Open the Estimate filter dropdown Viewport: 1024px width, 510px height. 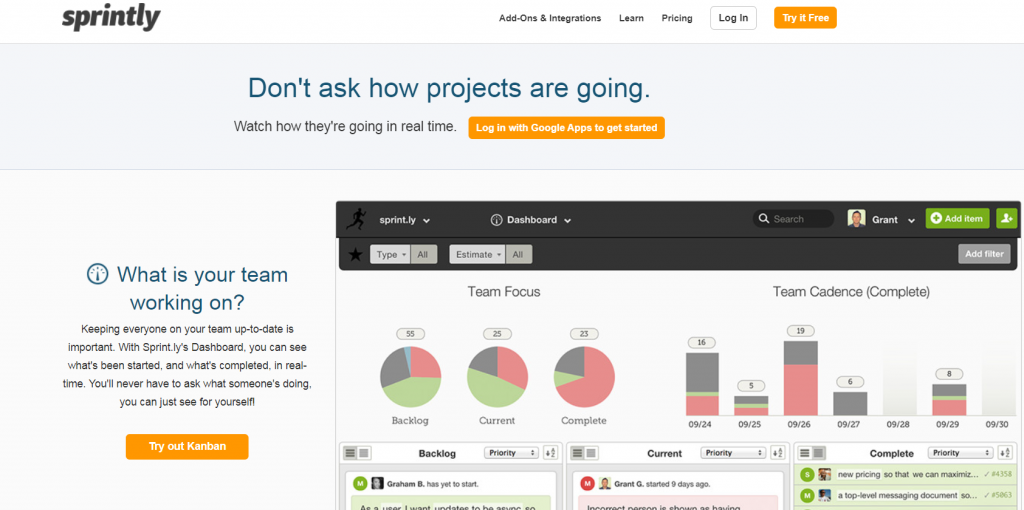point(477,255)
